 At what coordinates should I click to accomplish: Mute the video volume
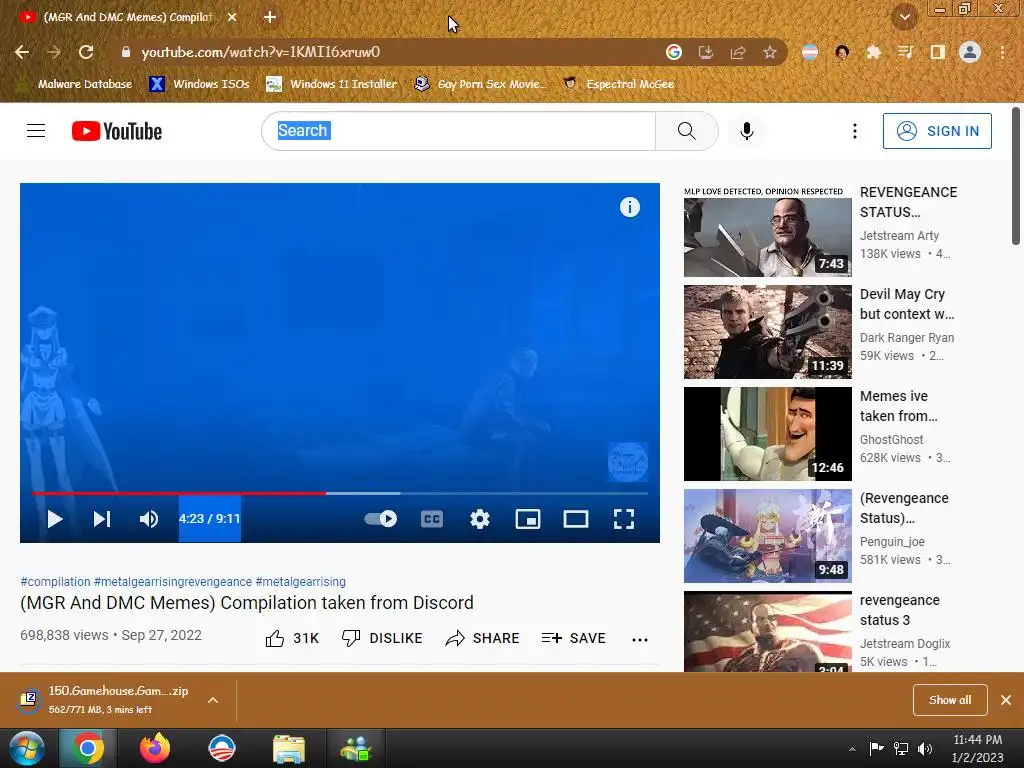tap(149, 519)
